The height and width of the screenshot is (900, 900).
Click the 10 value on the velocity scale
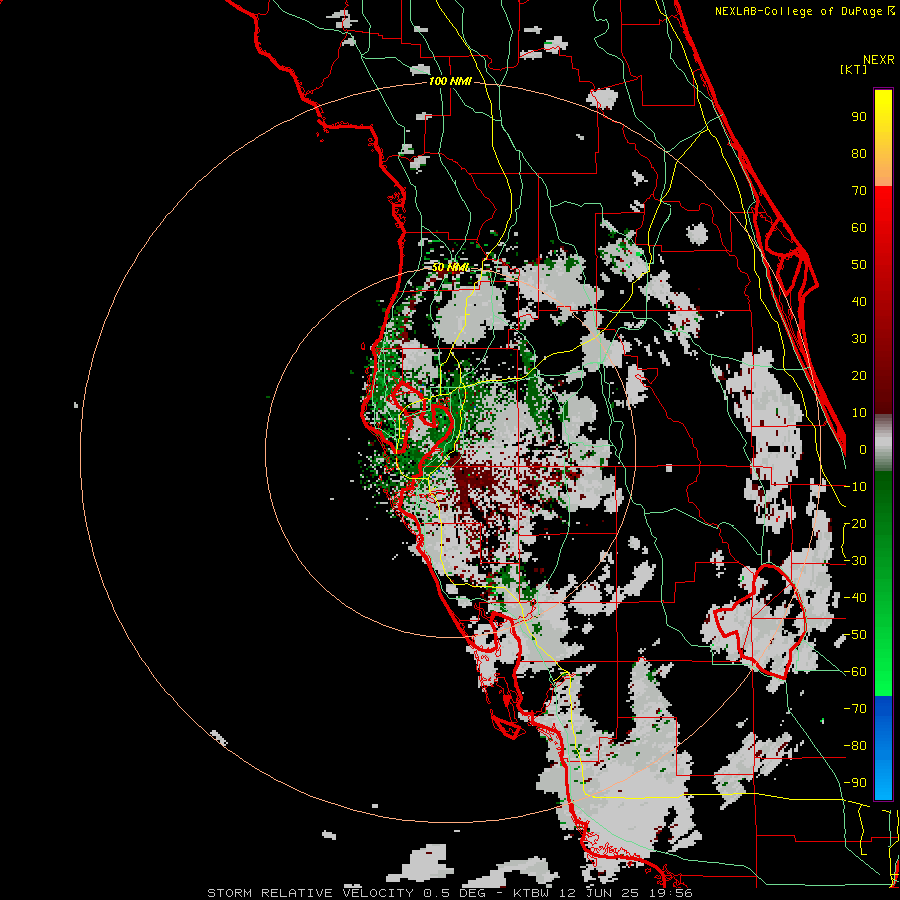tap(859, 413)
